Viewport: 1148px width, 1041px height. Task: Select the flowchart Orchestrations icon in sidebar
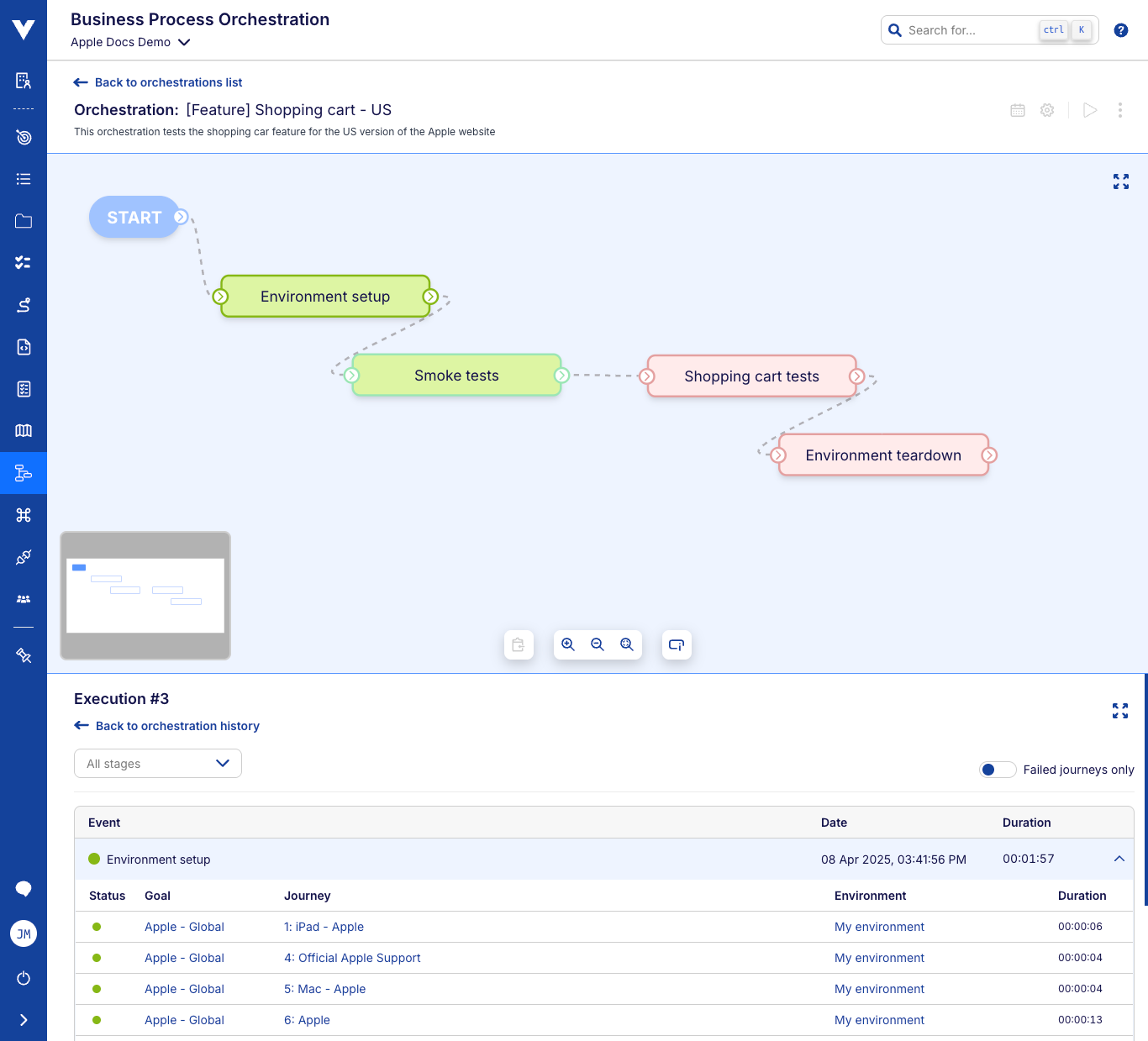click(x=23, y=473)
